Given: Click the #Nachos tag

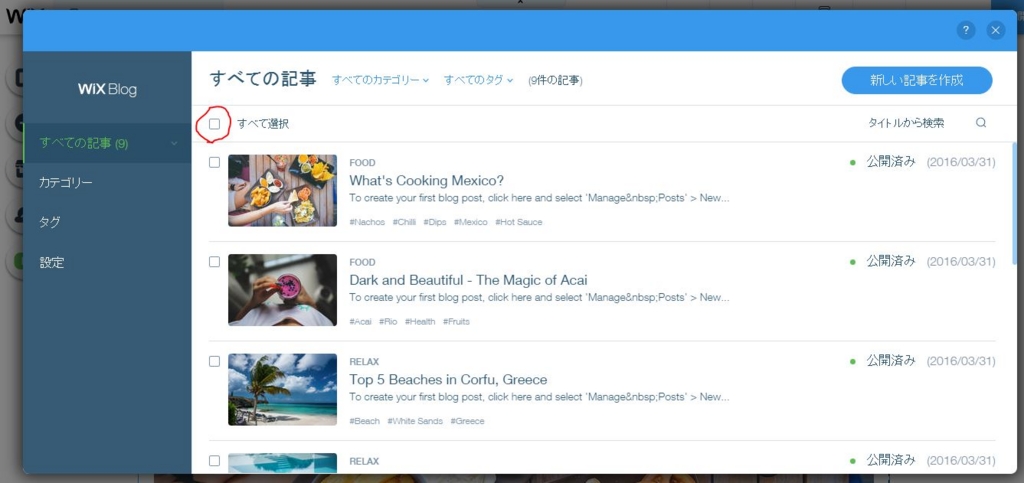Looking at the screenshot, I should [x=367, y=222].
